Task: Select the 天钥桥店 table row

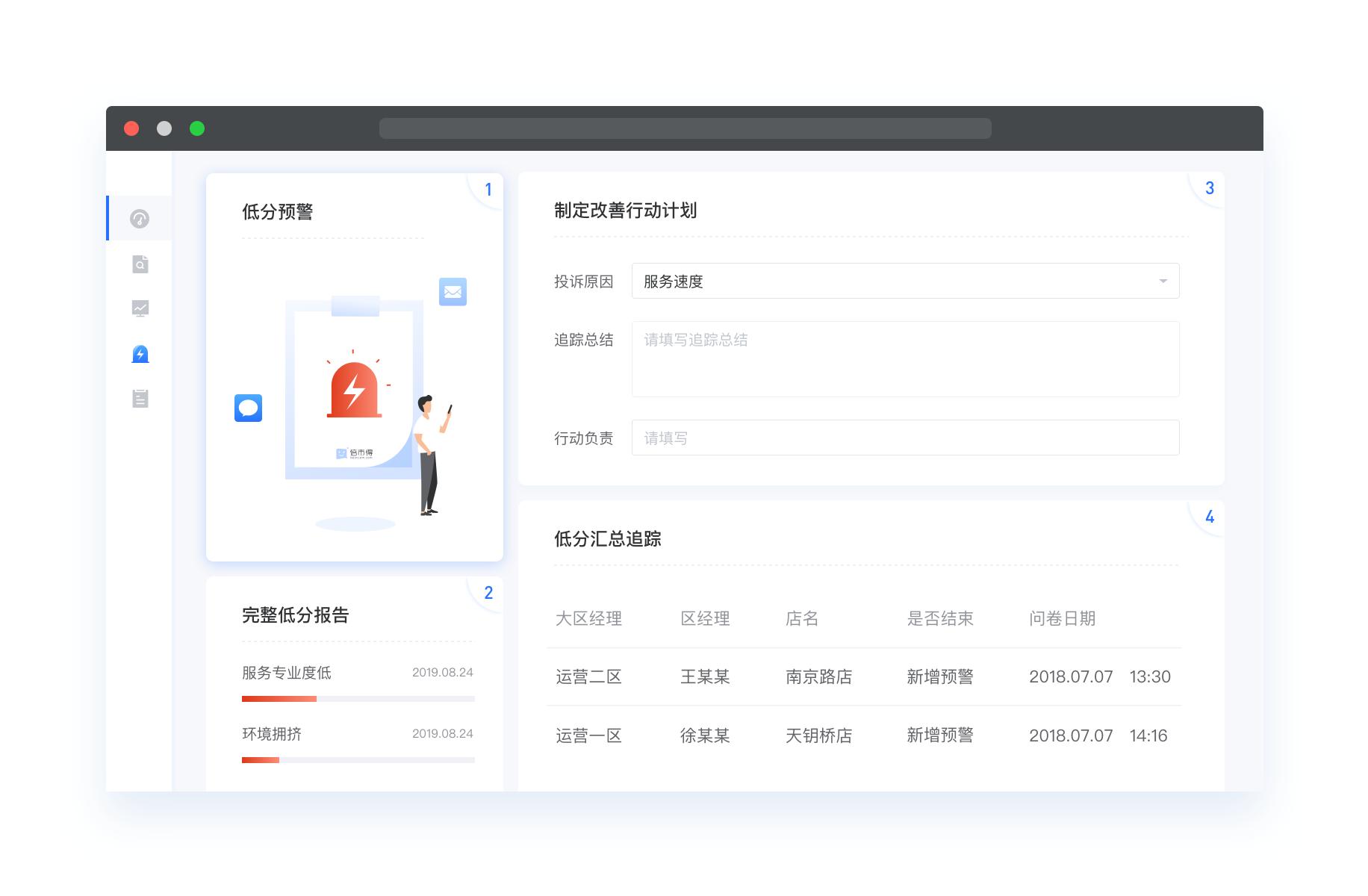Action: 819,735
